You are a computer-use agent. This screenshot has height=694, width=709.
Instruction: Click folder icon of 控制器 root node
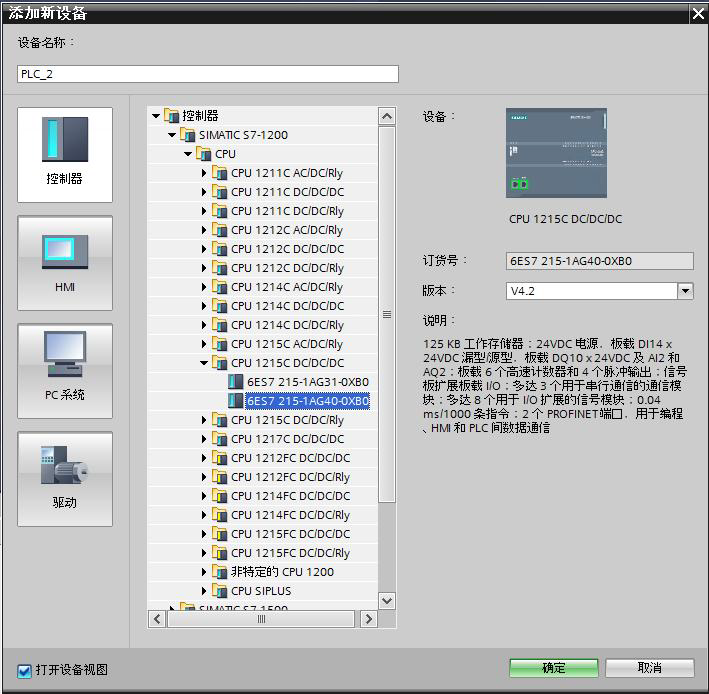171,116
